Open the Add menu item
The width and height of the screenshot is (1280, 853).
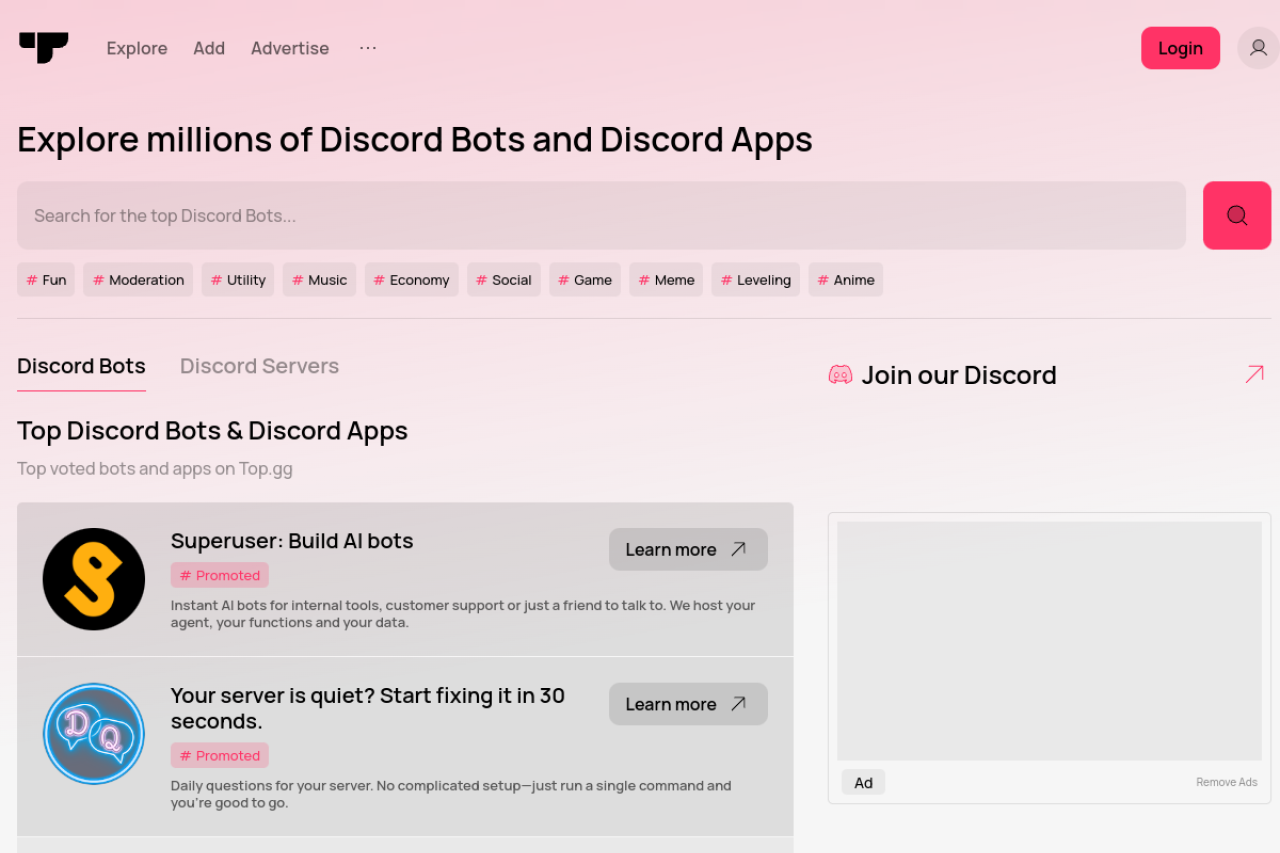[x=209, y=48]
